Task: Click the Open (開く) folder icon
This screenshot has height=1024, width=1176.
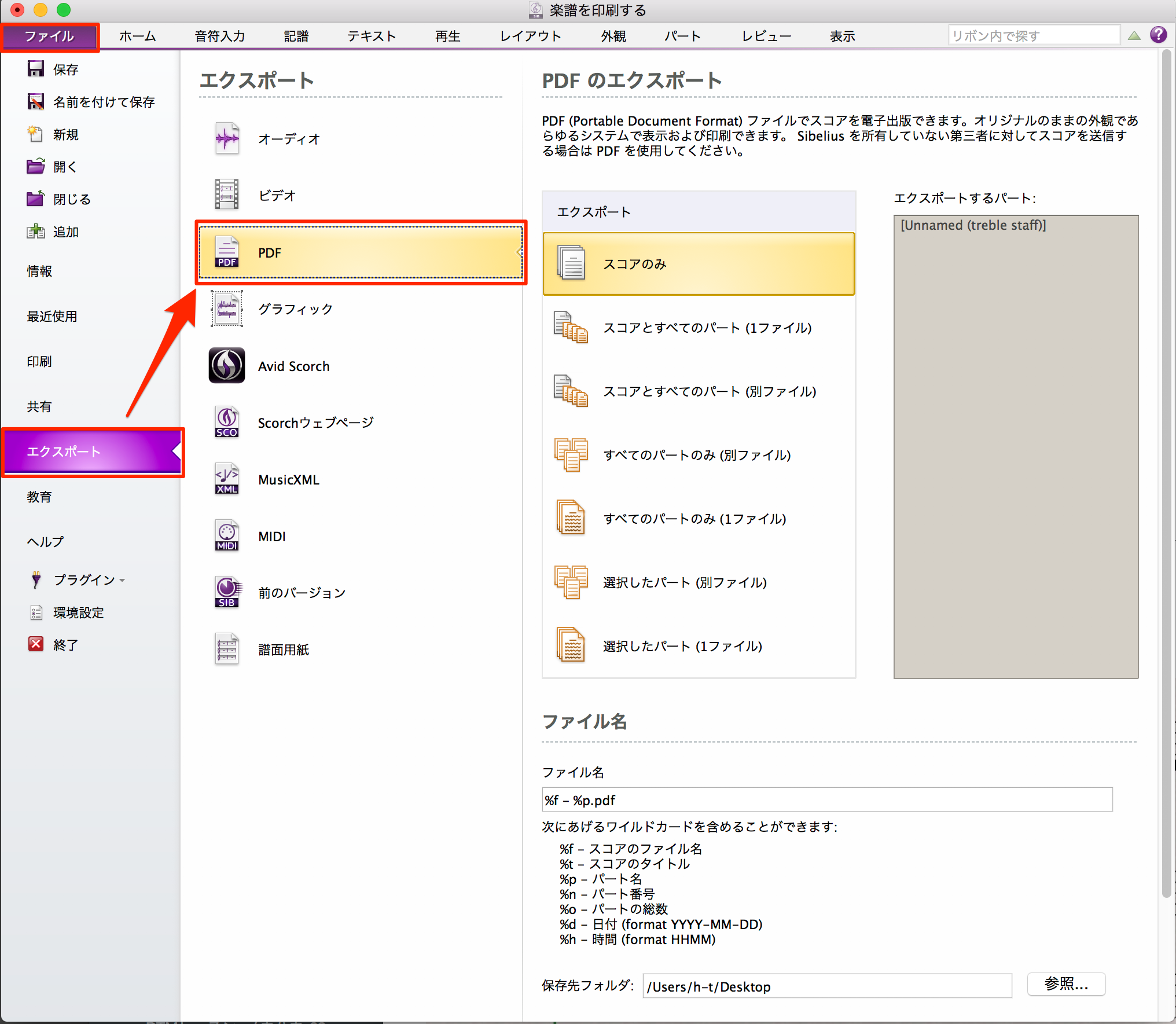Action: point(36,166)
